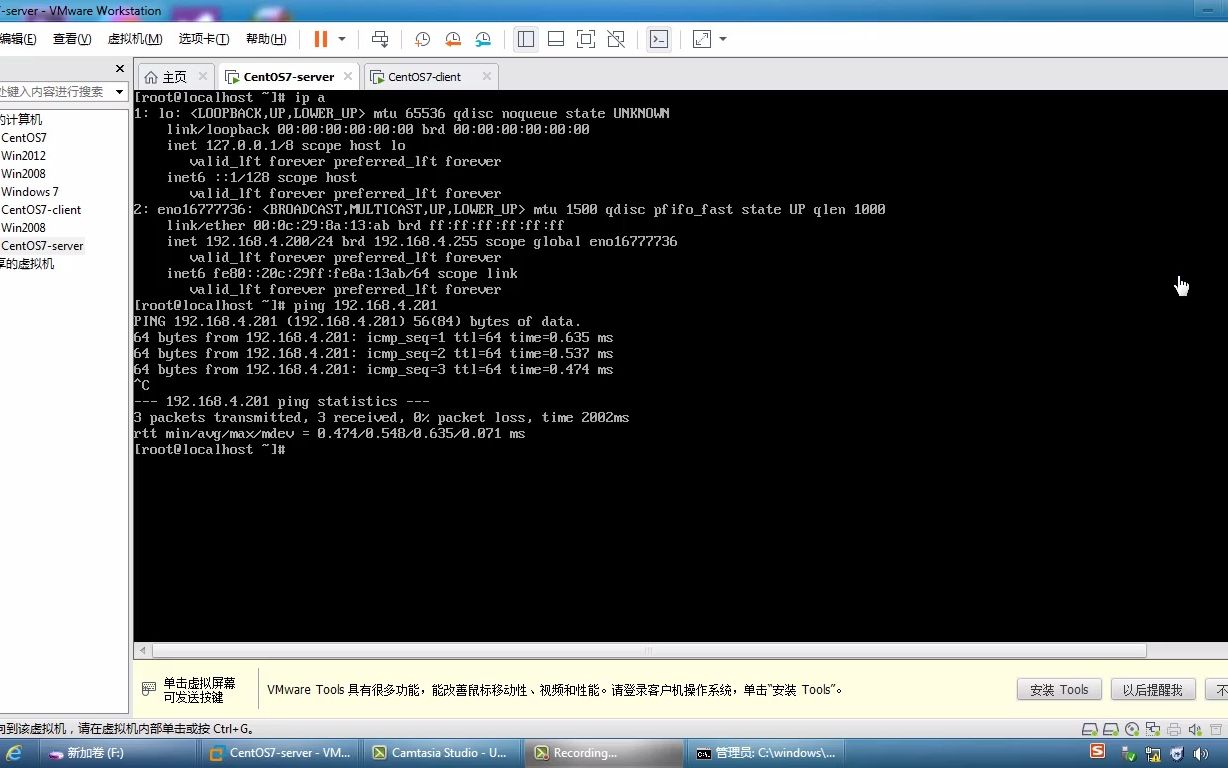Enter full screen mode
This screenshot has height=768, width=1228.
click(585, 38)
